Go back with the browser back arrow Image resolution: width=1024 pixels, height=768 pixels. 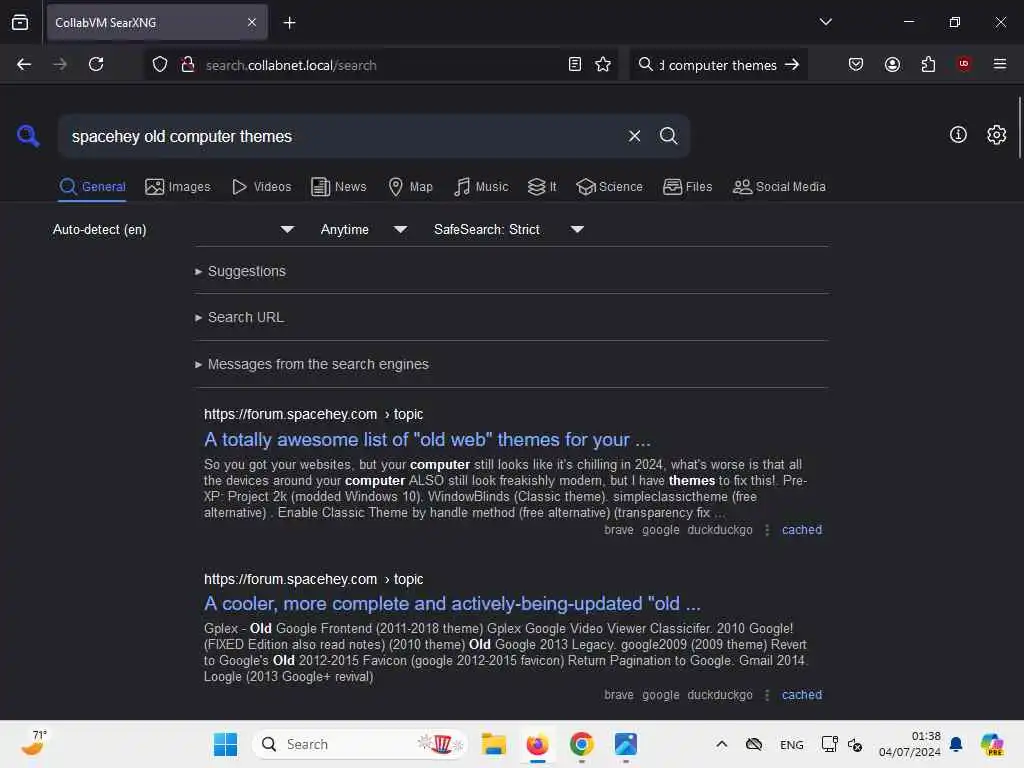tap(24, 64)
